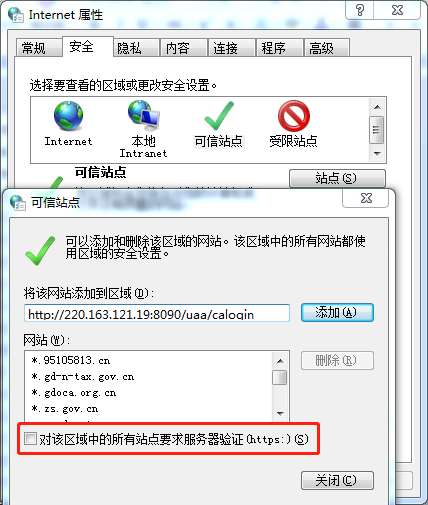The width and height of the screenshot is (428, 505).
Task: Open the 隐私 tab
Action: coord(129,48)
